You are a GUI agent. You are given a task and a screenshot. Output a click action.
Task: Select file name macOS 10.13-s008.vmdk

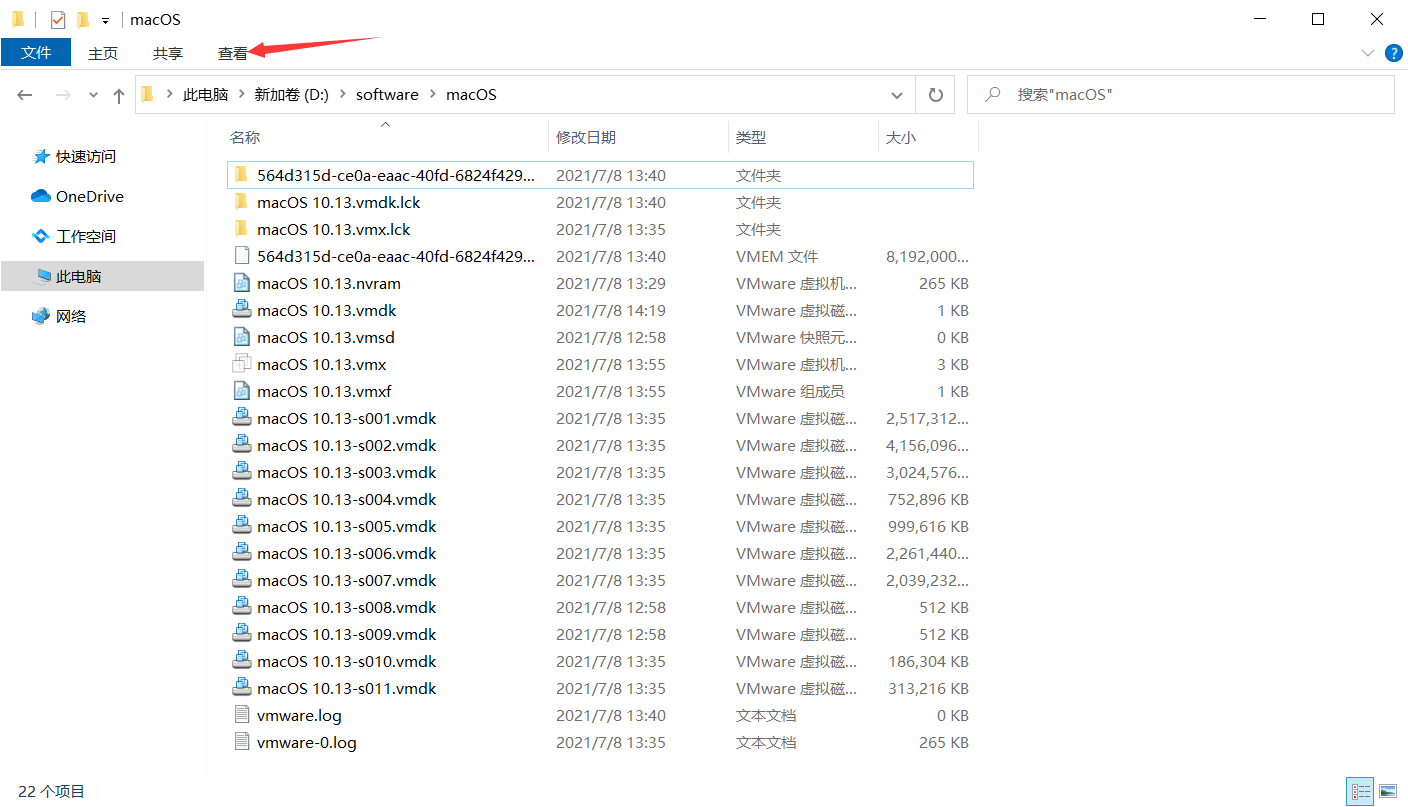[347, 607]
